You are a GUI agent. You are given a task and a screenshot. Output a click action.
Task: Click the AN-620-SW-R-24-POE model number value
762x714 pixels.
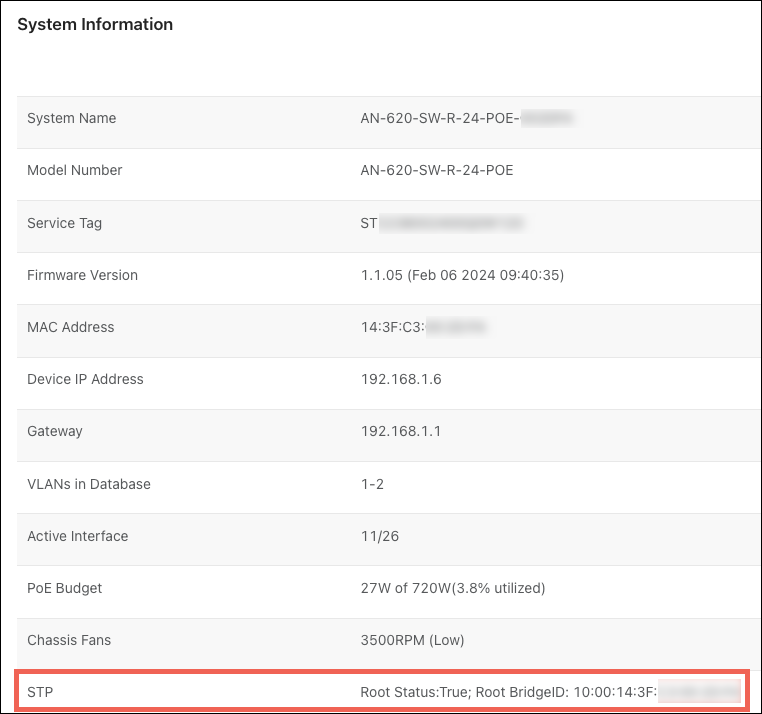436,170
